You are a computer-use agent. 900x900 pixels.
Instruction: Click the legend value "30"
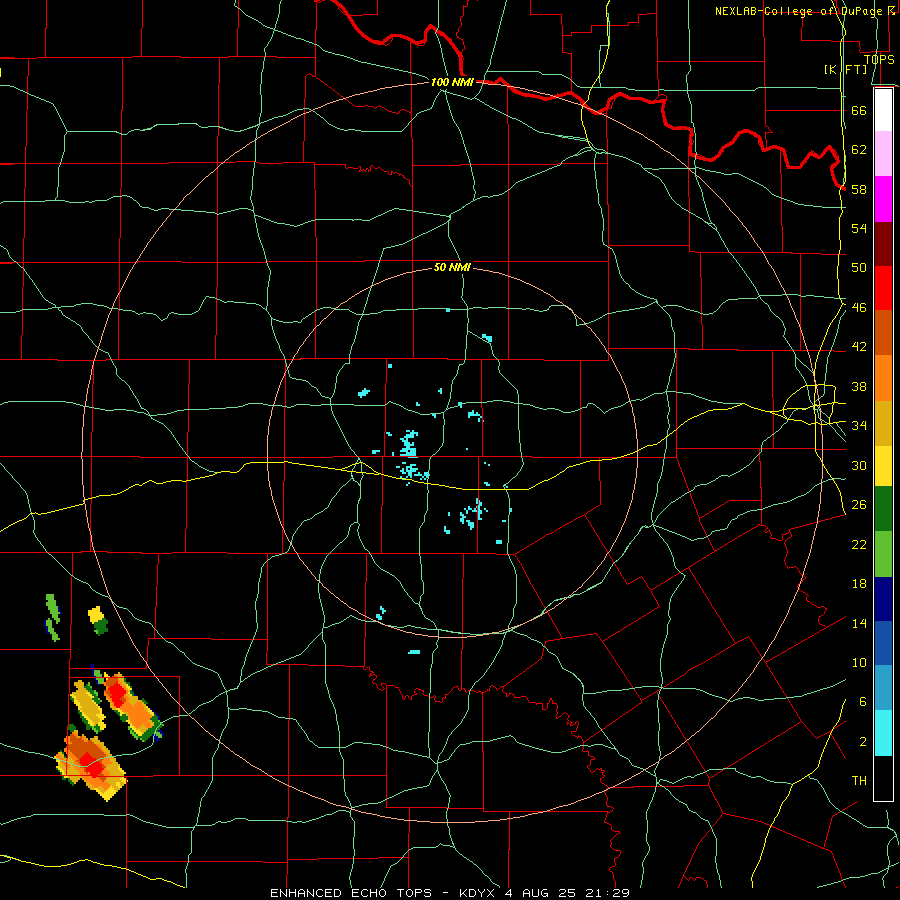point(859,465)
